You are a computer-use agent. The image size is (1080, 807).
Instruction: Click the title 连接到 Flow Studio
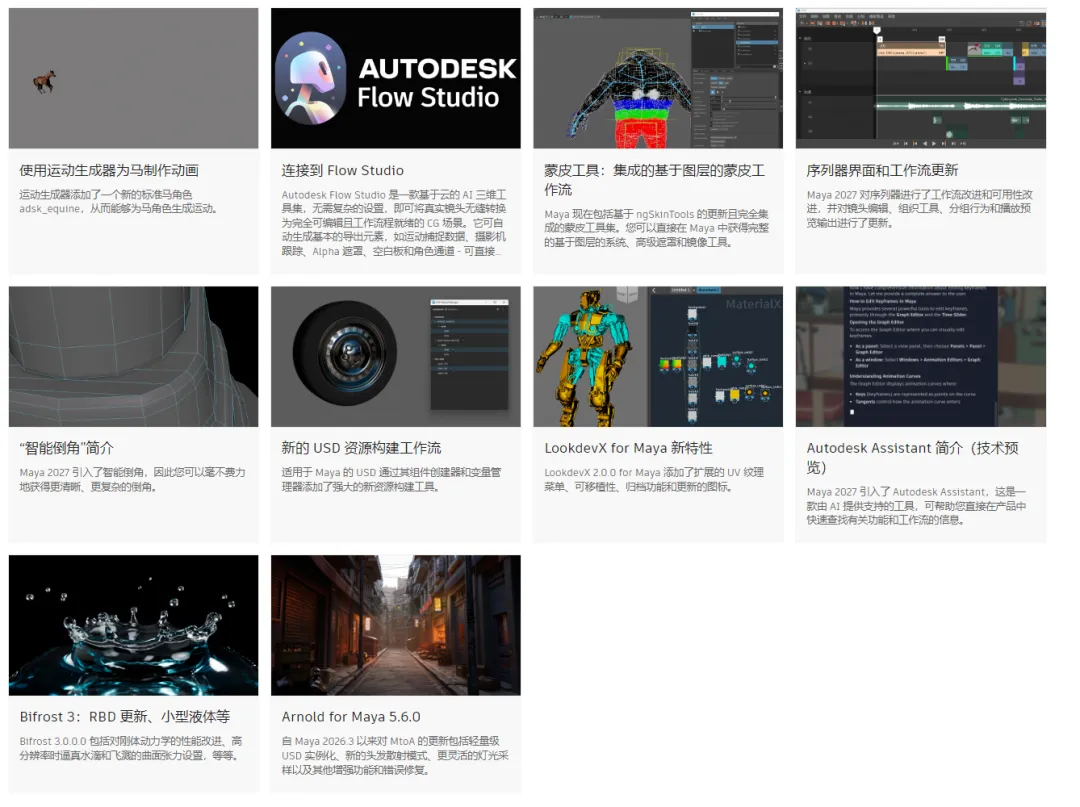342,170
